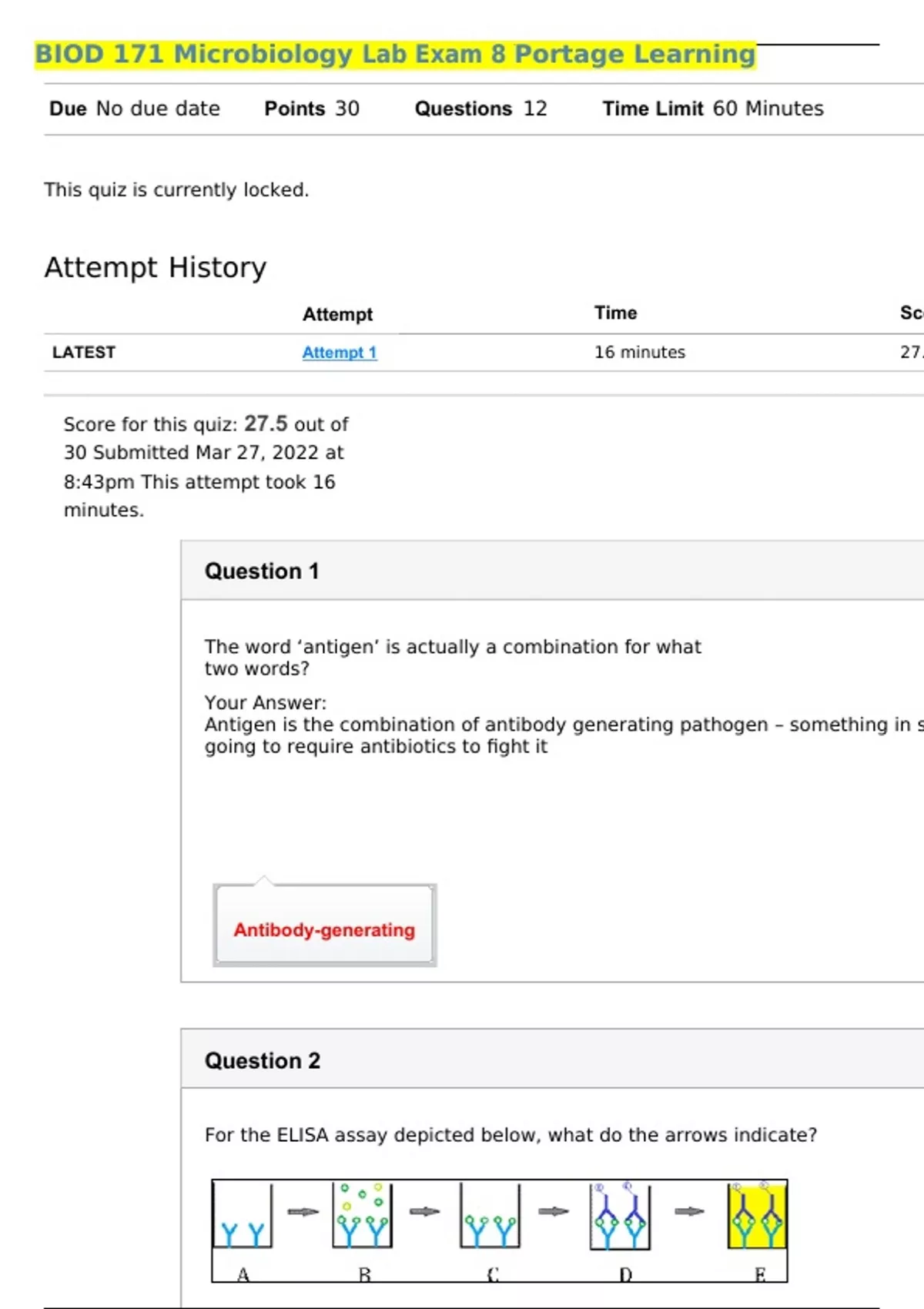Image resolution: width=924 pixels, height=1309 pixels.
Task: Click the arrow between wells B and C
Action: pos(424,1212)
